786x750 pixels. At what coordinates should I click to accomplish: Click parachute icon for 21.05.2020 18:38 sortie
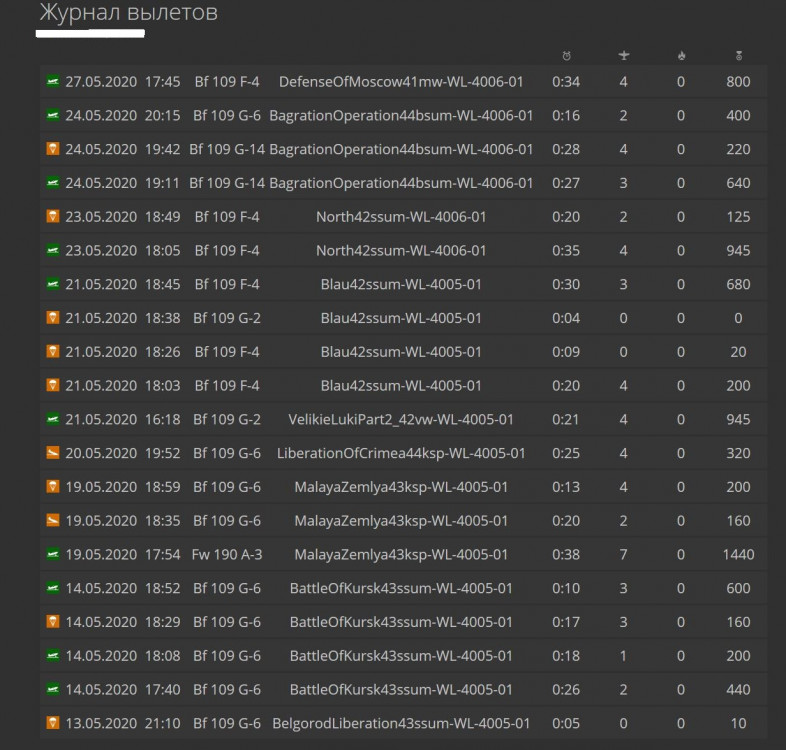[x=53, y=317]
